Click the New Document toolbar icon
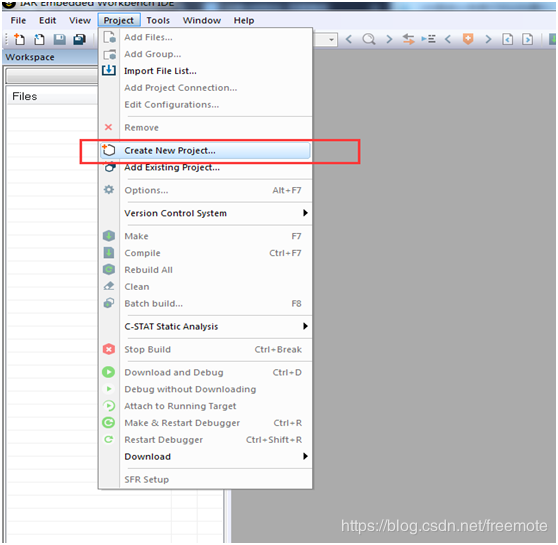The image size is (558, 545). click(20, 39)
